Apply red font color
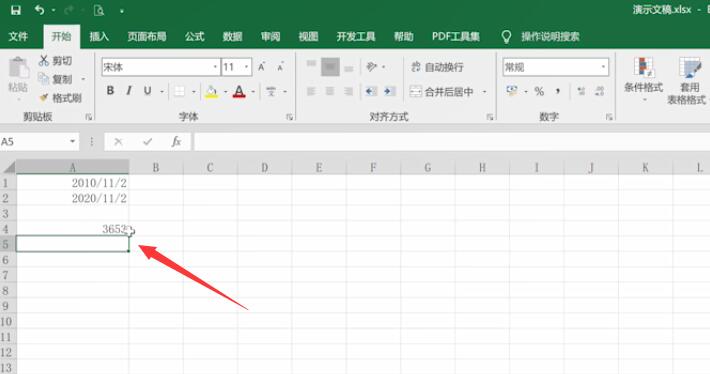Screen dimensions: 710x374 pos(239,91)
